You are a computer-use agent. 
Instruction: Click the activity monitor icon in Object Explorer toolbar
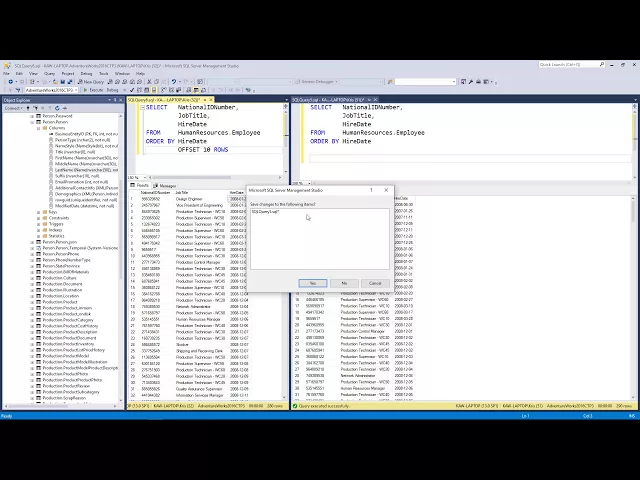pos(64,108)
